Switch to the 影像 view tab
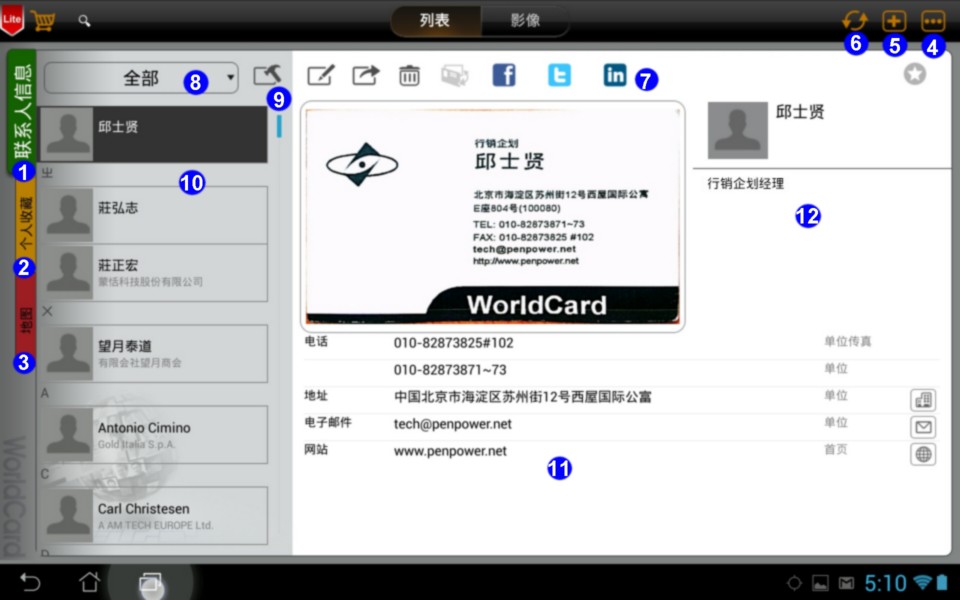 [x=525, y=20]
